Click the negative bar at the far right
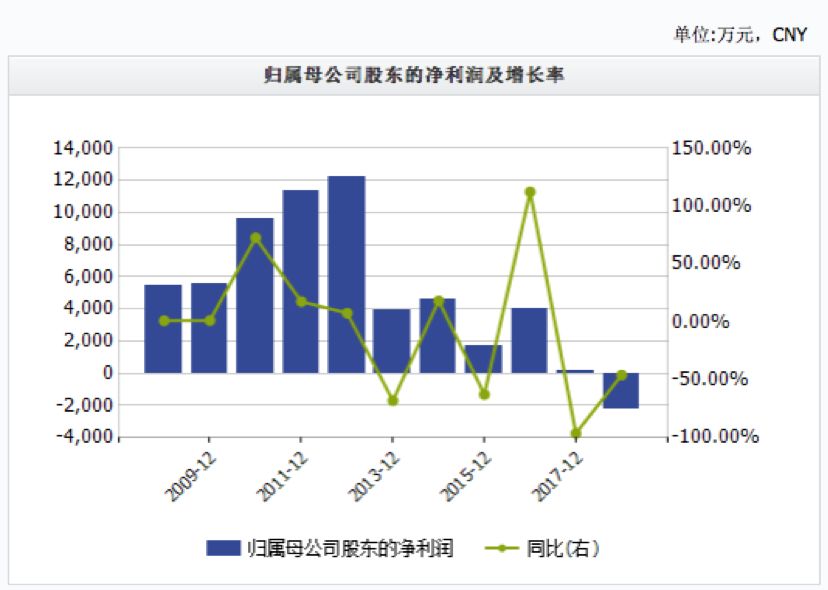The image size is (828, 590). 621,390
